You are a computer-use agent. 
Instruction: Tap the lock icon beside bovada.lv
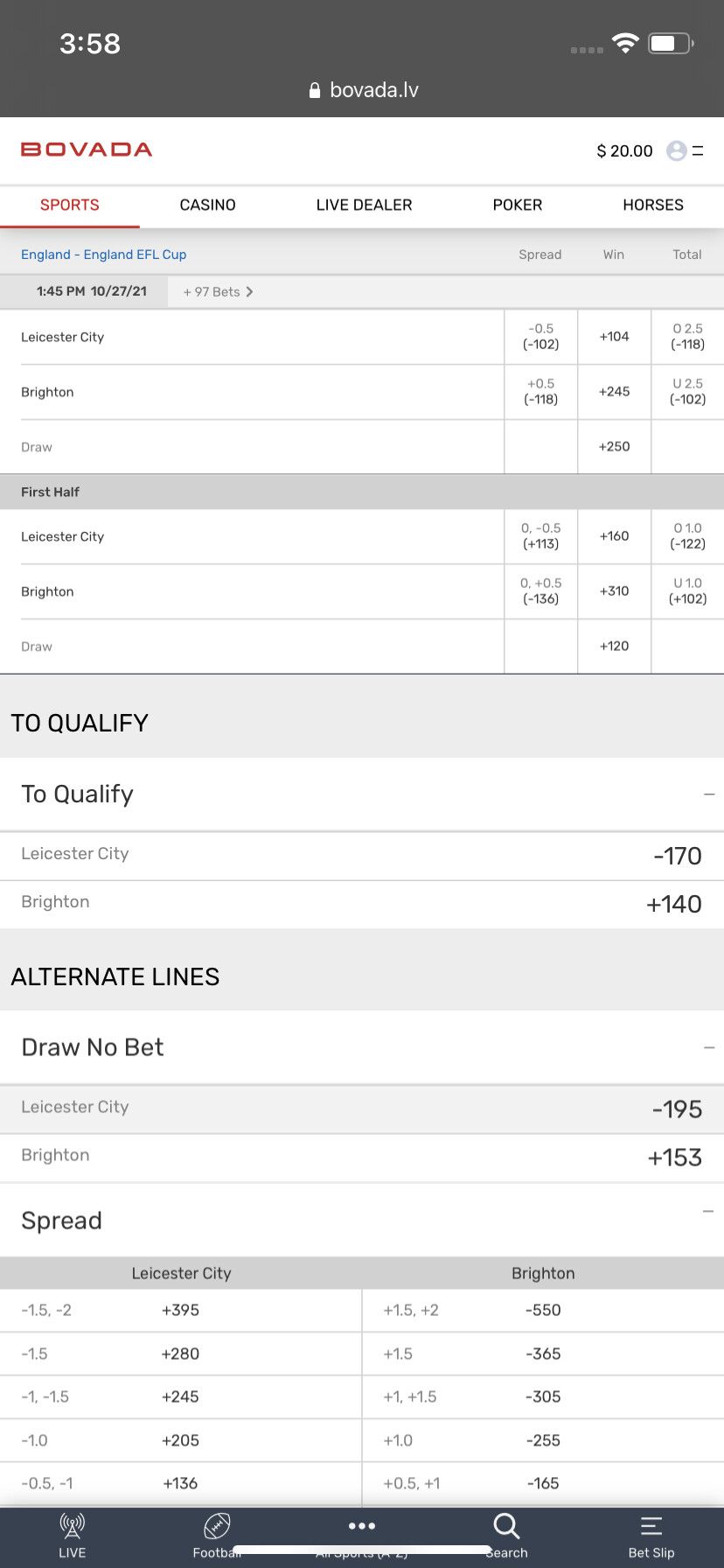tap(315, 90)
